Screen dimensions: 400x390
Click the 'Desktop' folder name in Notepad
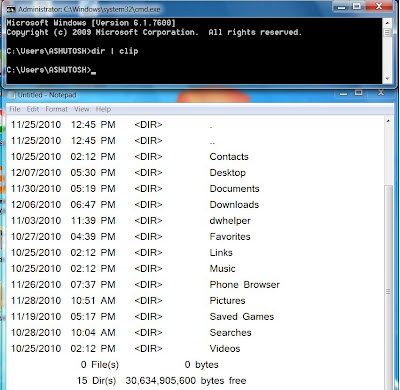[228, 173]
